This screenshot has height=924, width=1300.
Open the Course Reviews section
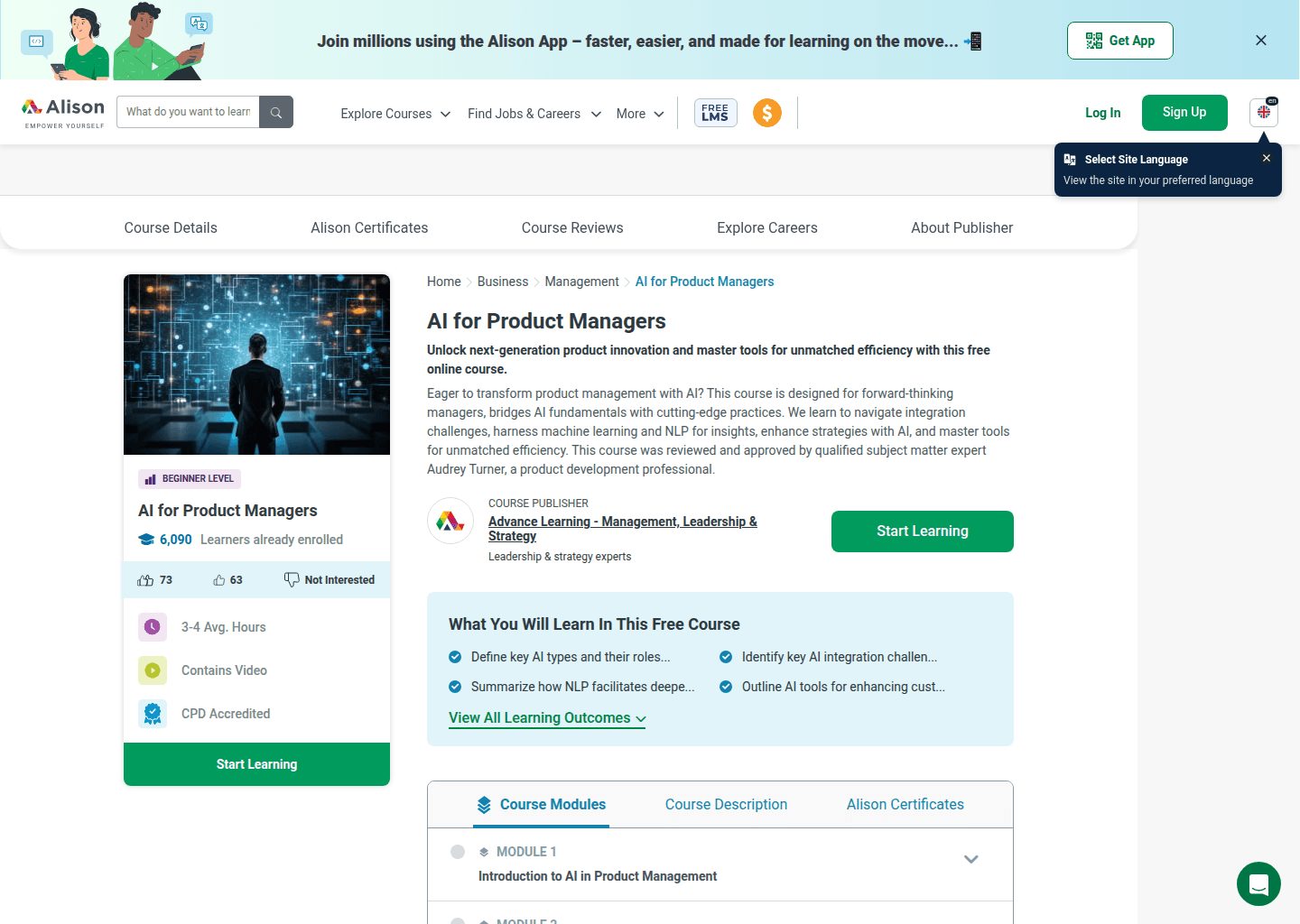tap(572, 227)
